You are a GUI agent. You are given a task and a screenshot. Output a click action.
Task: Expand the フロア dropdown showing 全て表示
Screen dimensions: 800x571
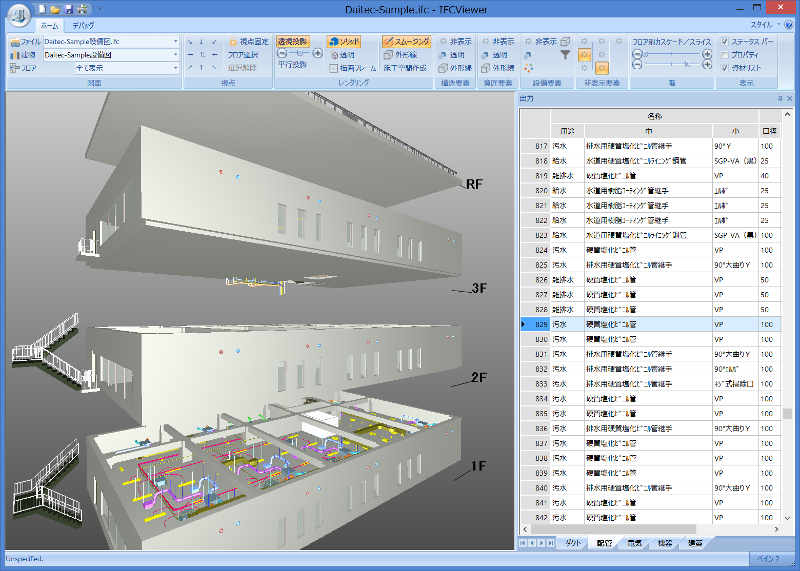click(176, 68)
